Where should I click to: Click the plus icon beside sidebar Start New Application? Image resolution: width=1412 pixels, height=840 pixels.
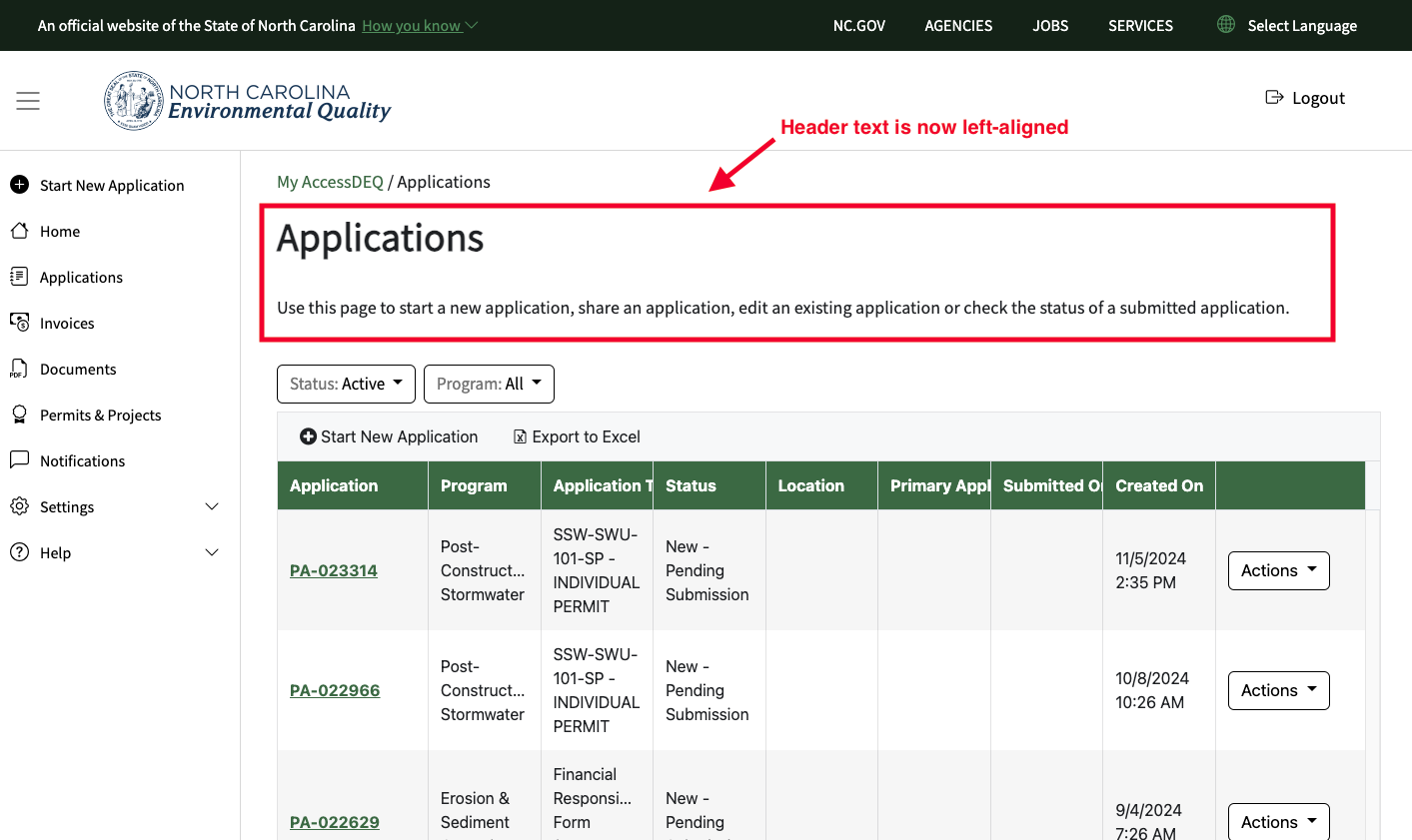pos(19,184)
